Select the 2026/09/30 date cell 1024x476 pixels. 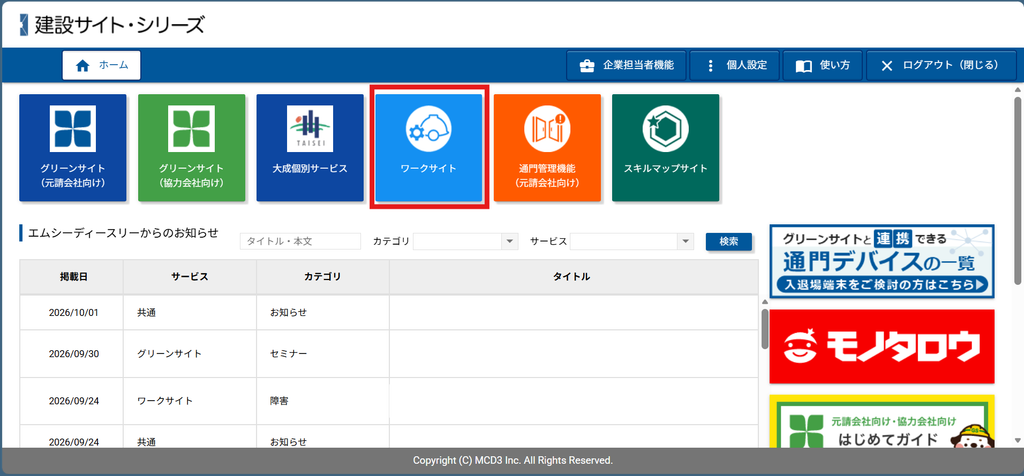[73, 354]
